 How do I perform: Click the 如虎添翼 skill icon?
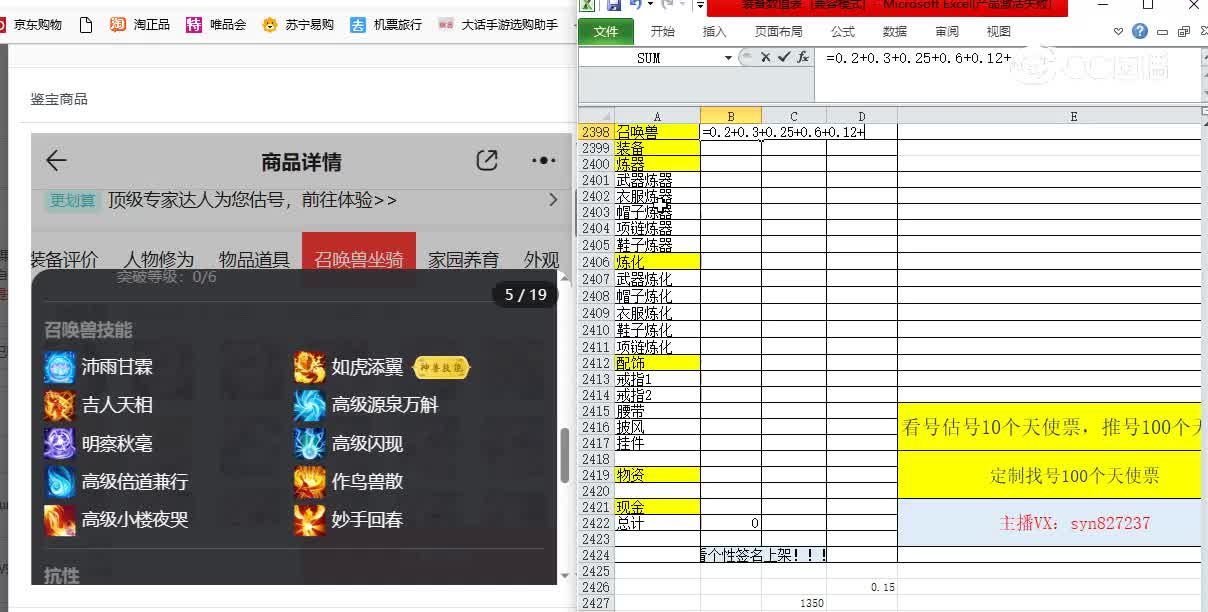(310, 367)
